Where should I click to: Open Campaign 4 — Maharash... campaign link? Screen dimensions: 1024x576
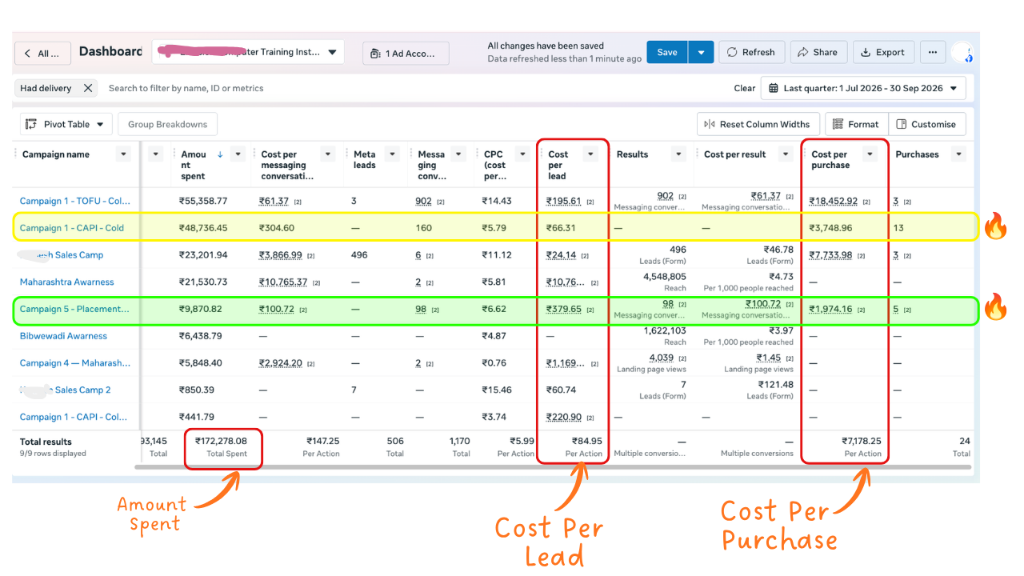pyautogui.click(x=75, y=363)
